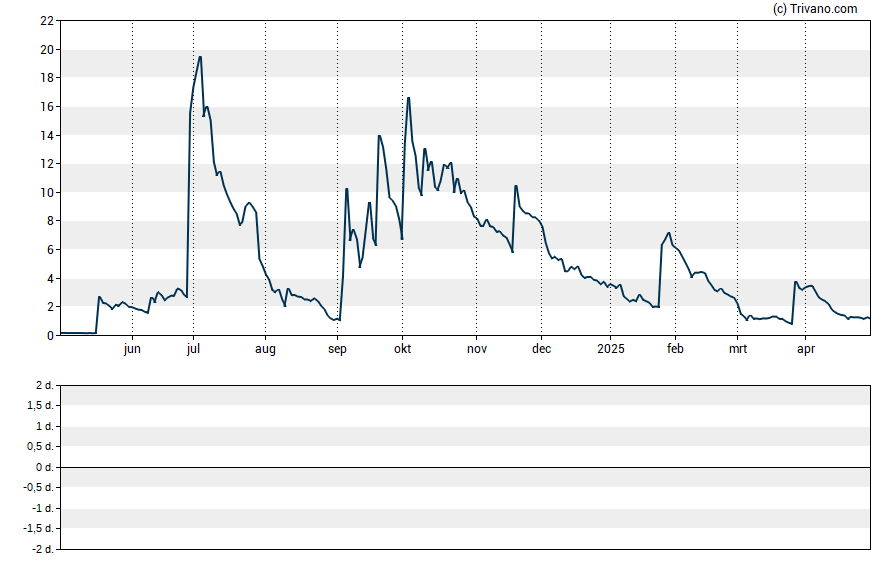Click the upper chart y-axis value 4
Viewport: 888px width, 565px height.
click(50, 279)
